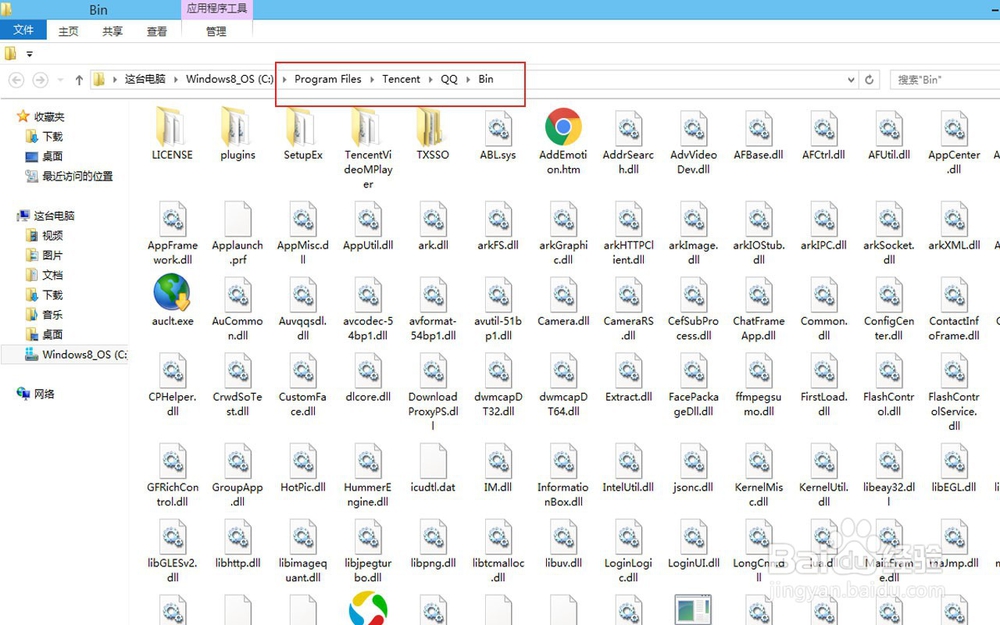Open quick access toolbar customize dropdown

tap(29, 54)
